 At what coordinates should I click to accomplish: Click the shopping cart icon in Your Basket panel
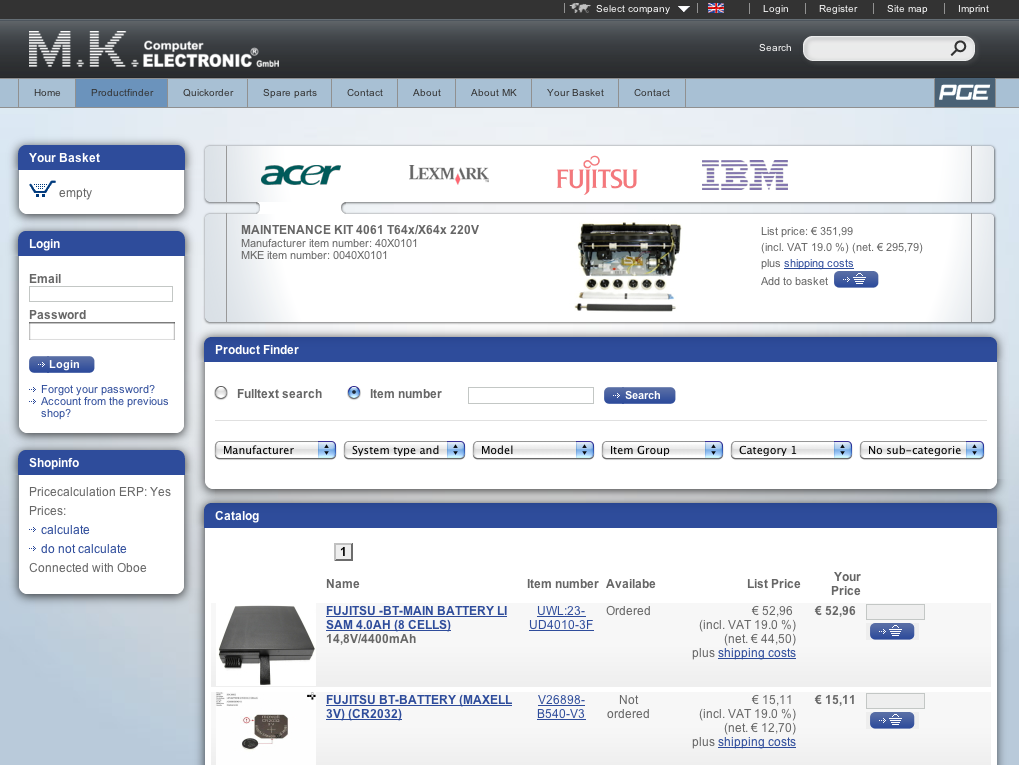(40, 189)
